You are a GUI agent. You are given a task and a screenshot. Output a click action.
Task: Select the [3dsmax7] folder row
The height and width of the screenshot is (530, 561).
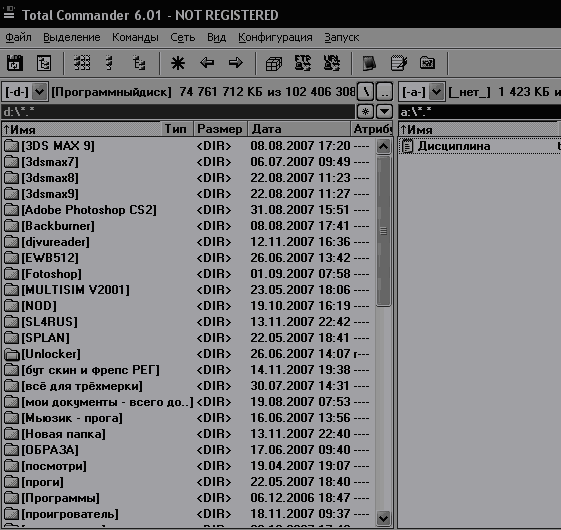pos(188,162)
